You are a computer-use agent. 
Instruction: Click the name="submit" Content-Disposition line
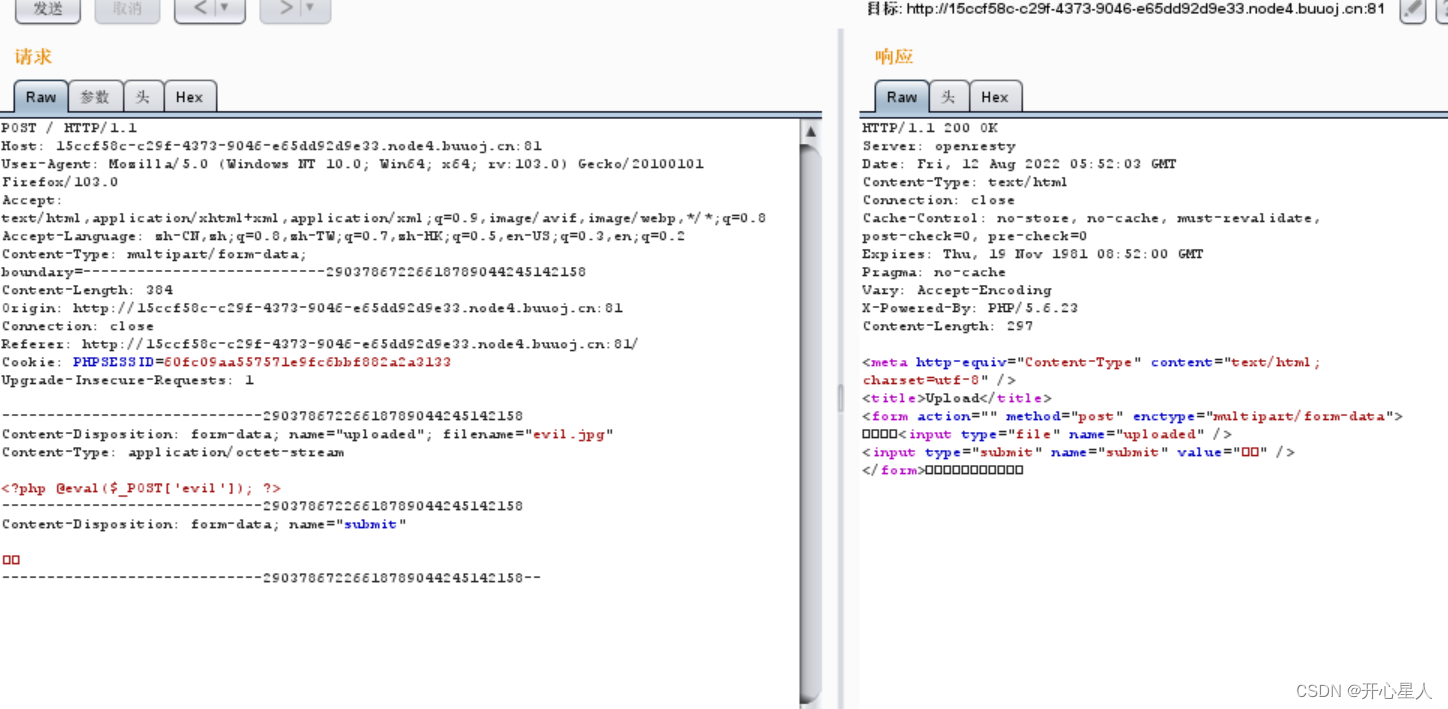coord(204,524)
